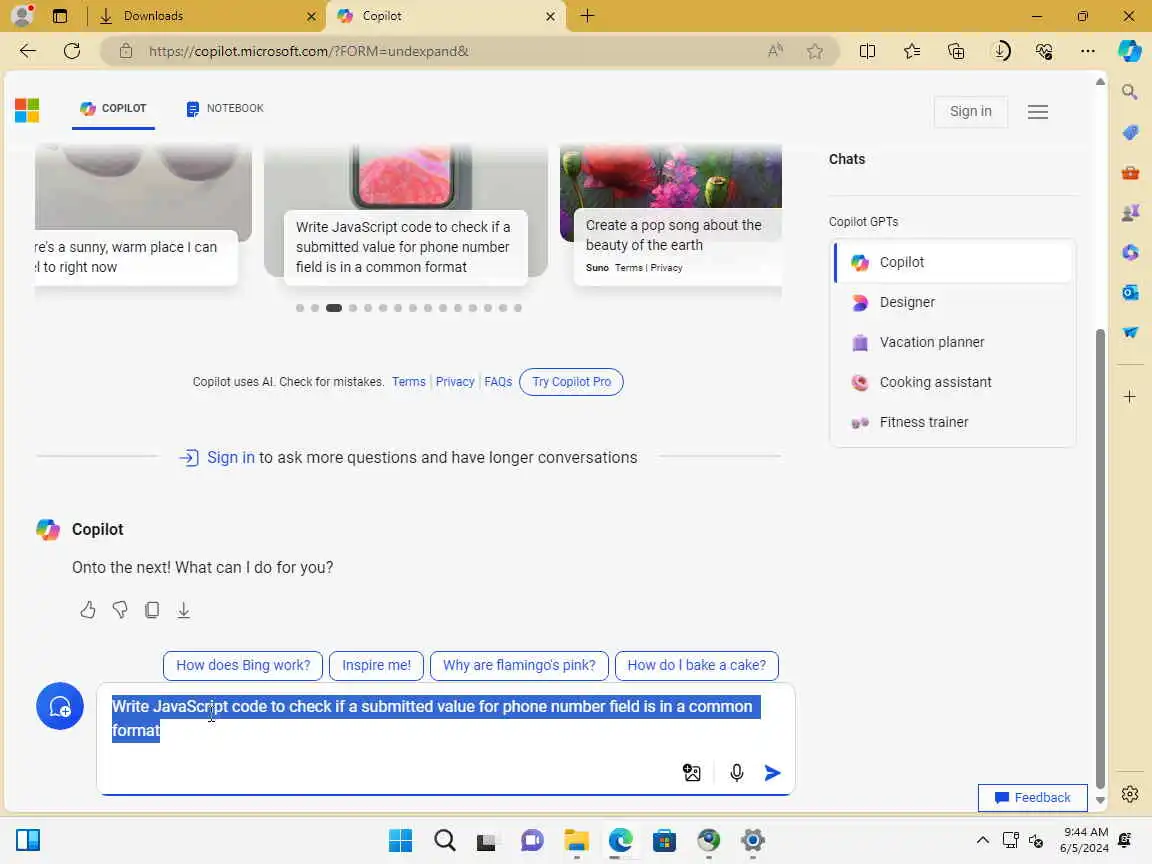This screenshot has height=864, width=1152.
Task: Click the Feedback button
Action: (x=1032, y=798)
